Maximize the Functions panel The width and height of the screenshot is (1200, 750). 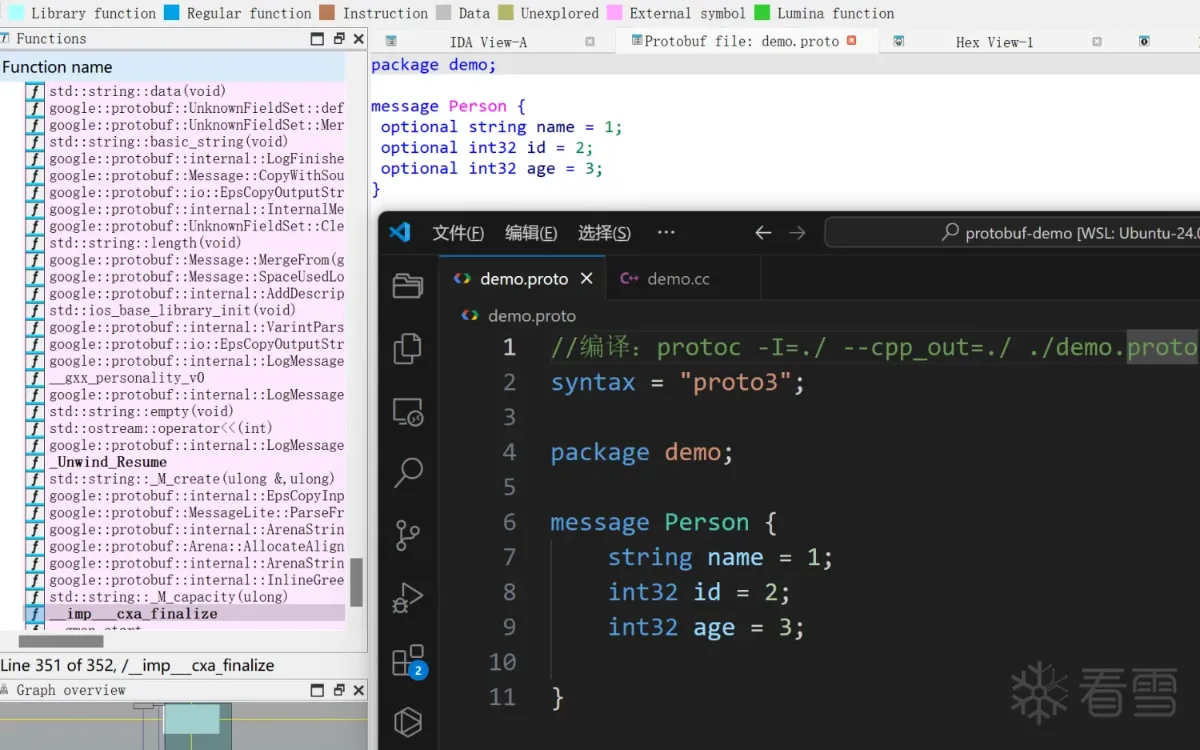[317, 39]
